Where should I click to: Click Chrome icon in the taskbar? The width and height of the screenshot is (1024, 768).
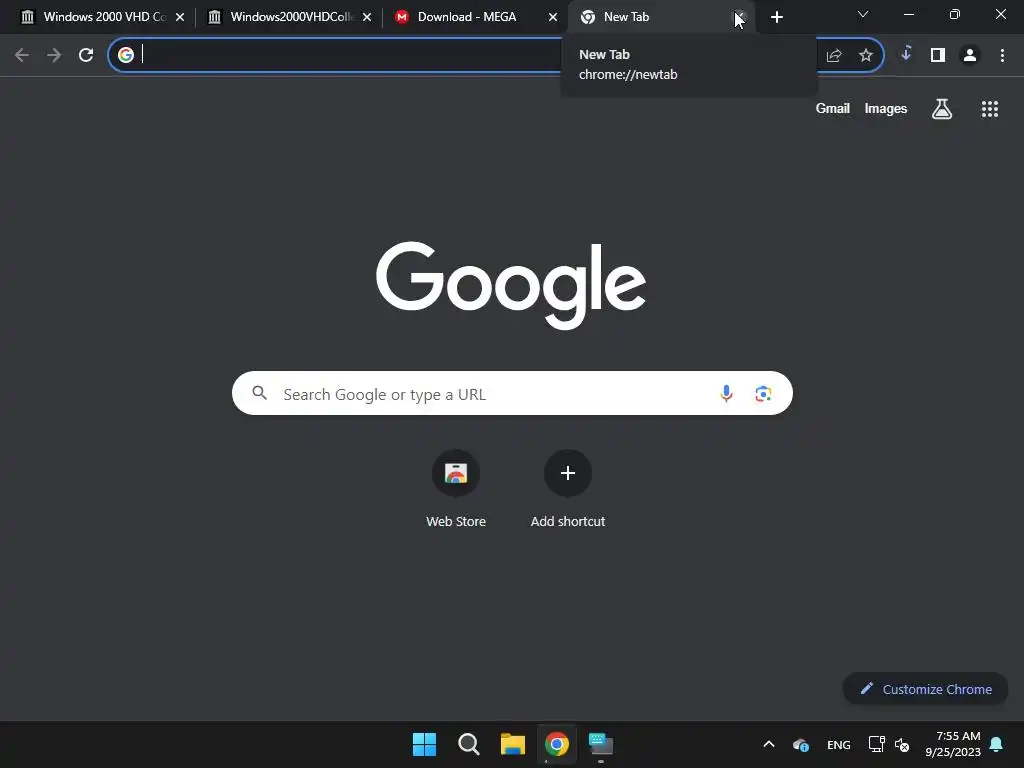557,744
